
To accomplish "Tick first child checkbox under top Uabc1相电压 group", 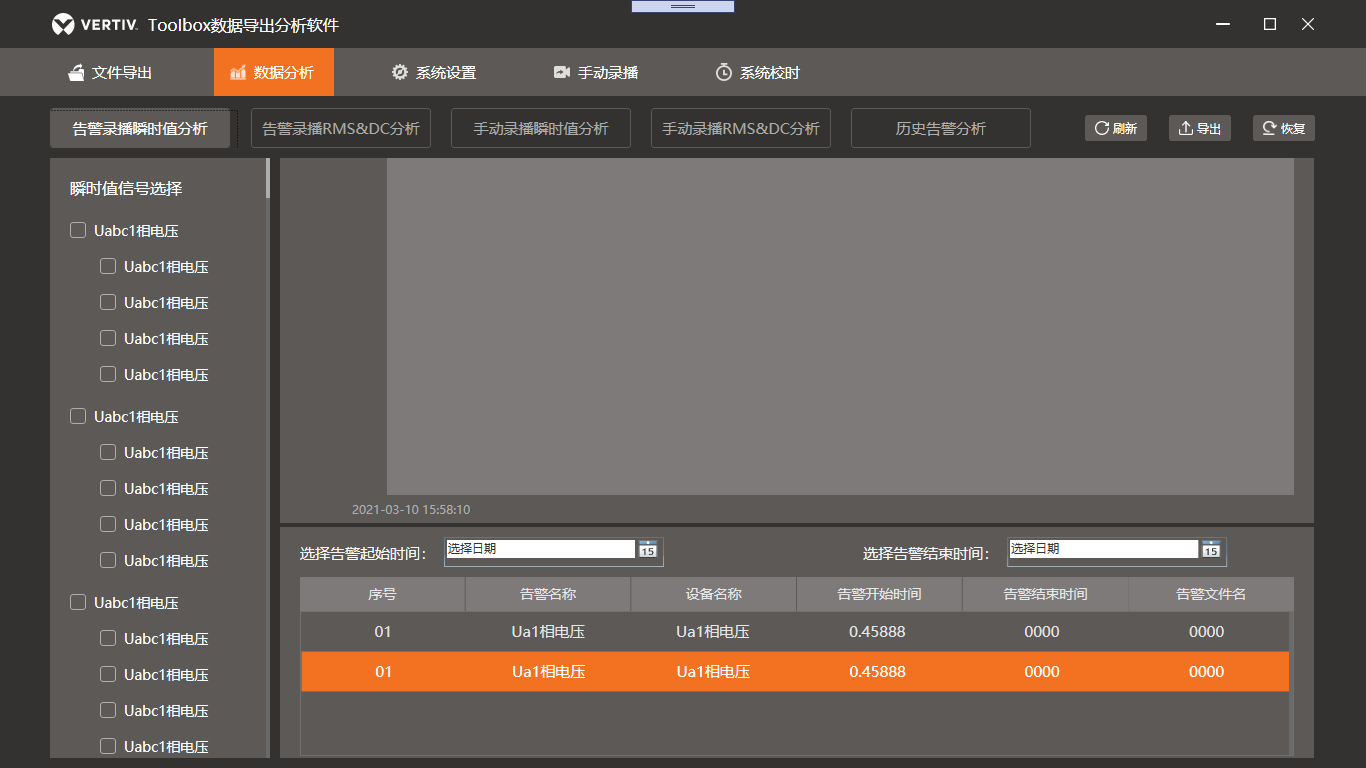I will [108, 266].
